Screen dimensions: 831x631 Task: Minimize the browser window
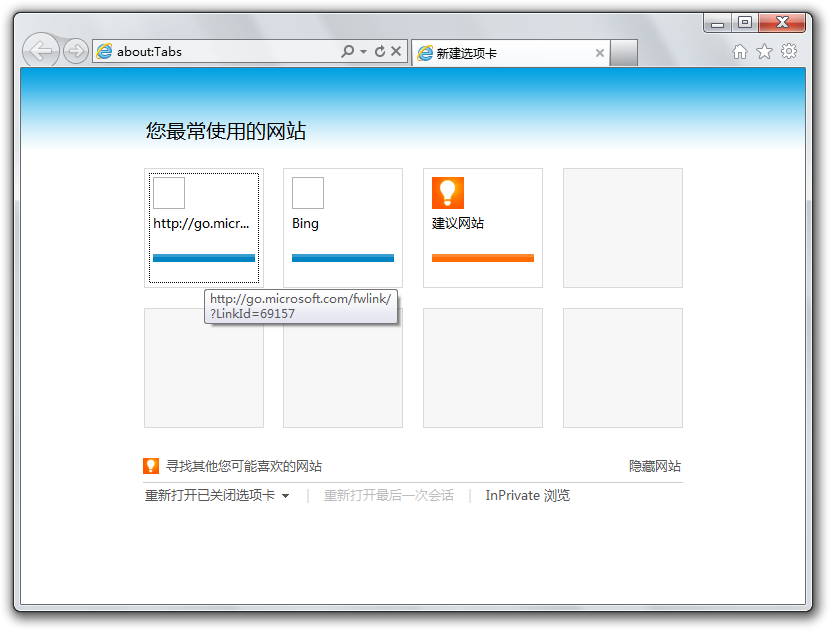click(718, 23)
